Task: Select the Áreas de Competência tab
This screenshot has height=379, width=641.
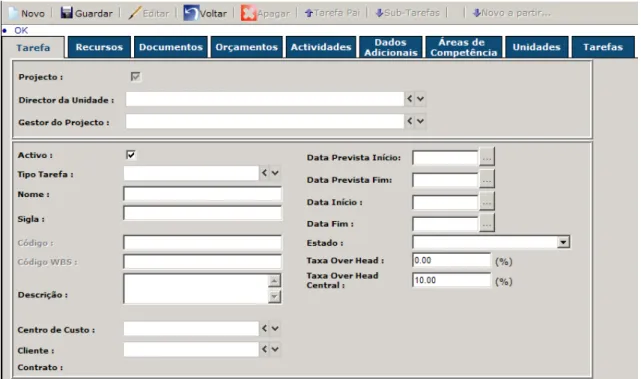Action: 464,47
